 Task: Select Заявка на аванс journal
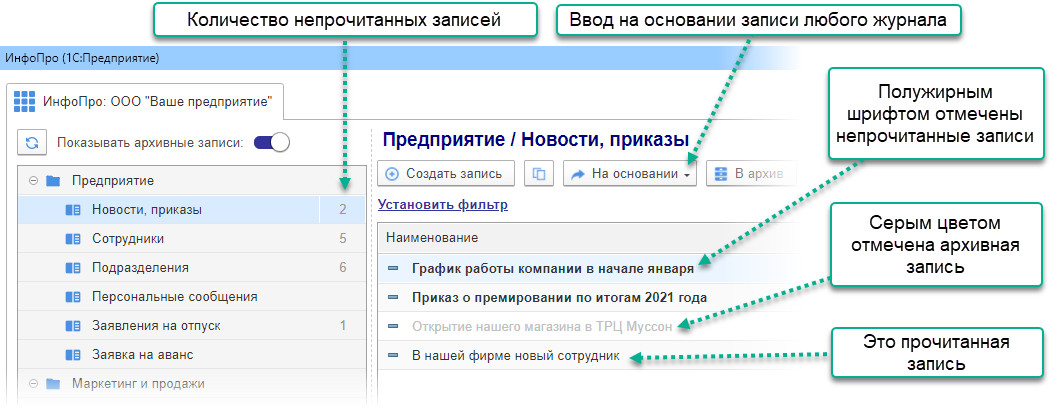tap(192, 354)
